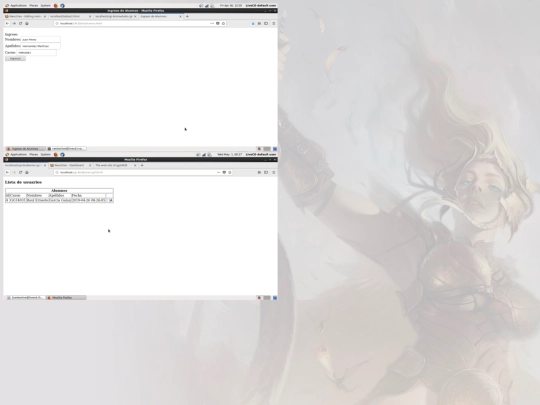Toggle sidebar icon in lower Firefox toolbar

click(266, 172)
